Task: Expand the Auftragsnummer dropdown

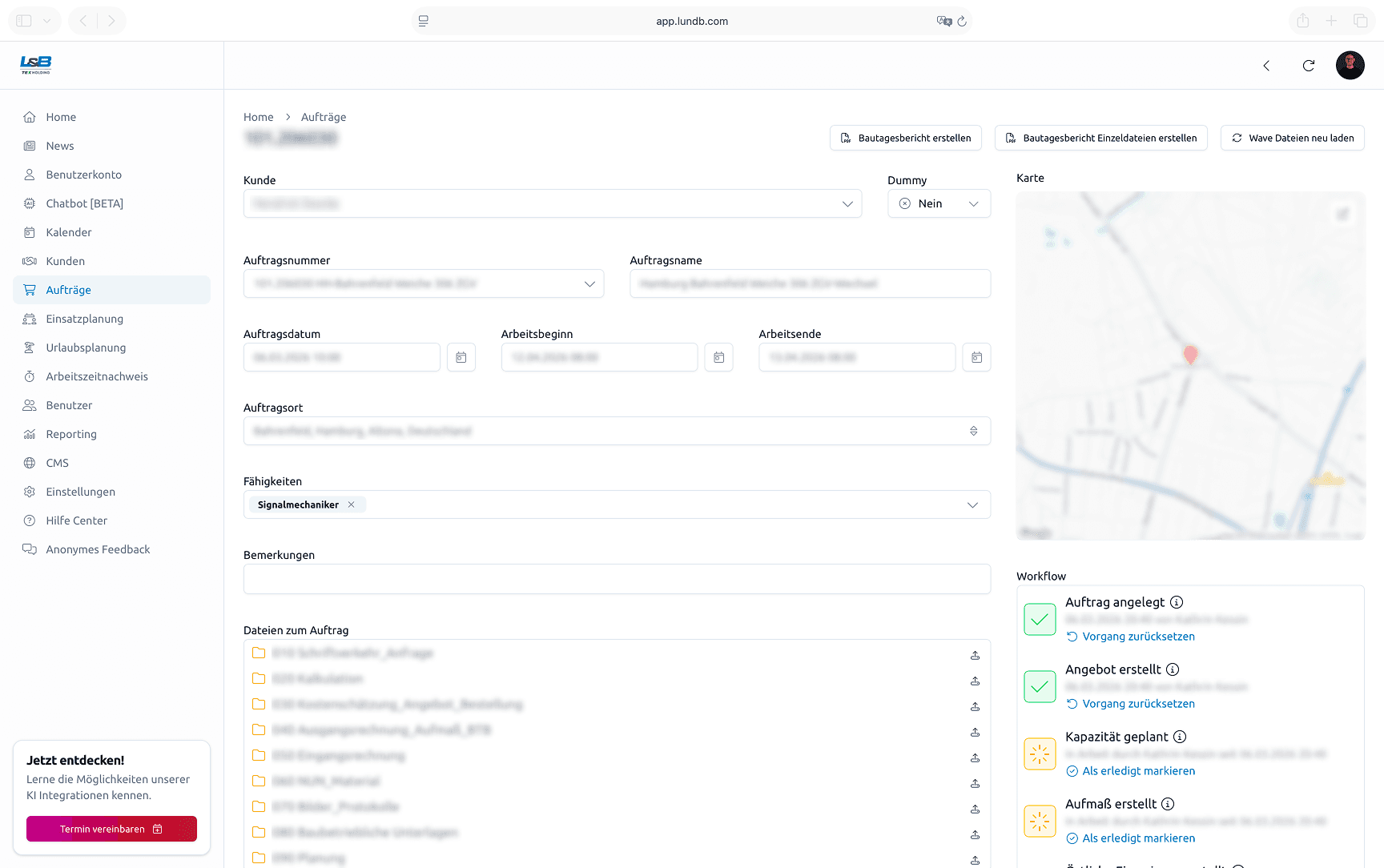Action: (589, 283)
